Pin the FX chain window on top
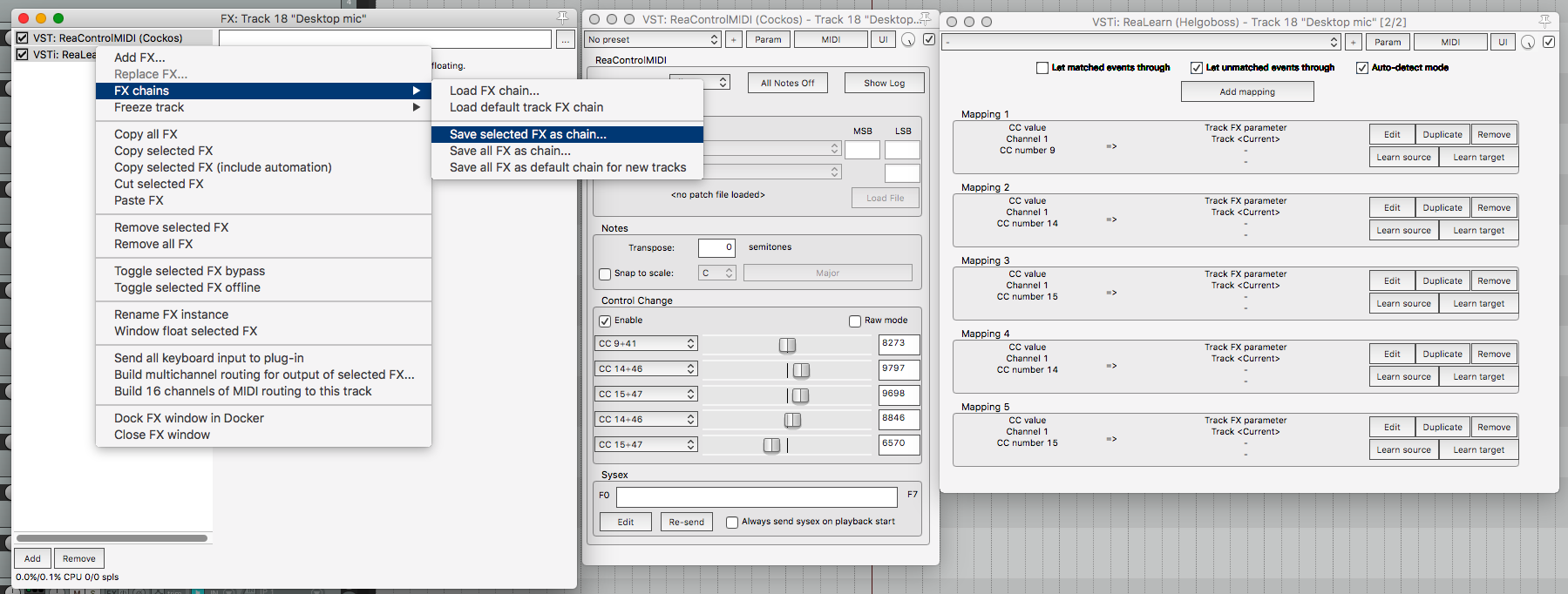The width and height of the screenshot is (1568, 594). pos(563,17)
